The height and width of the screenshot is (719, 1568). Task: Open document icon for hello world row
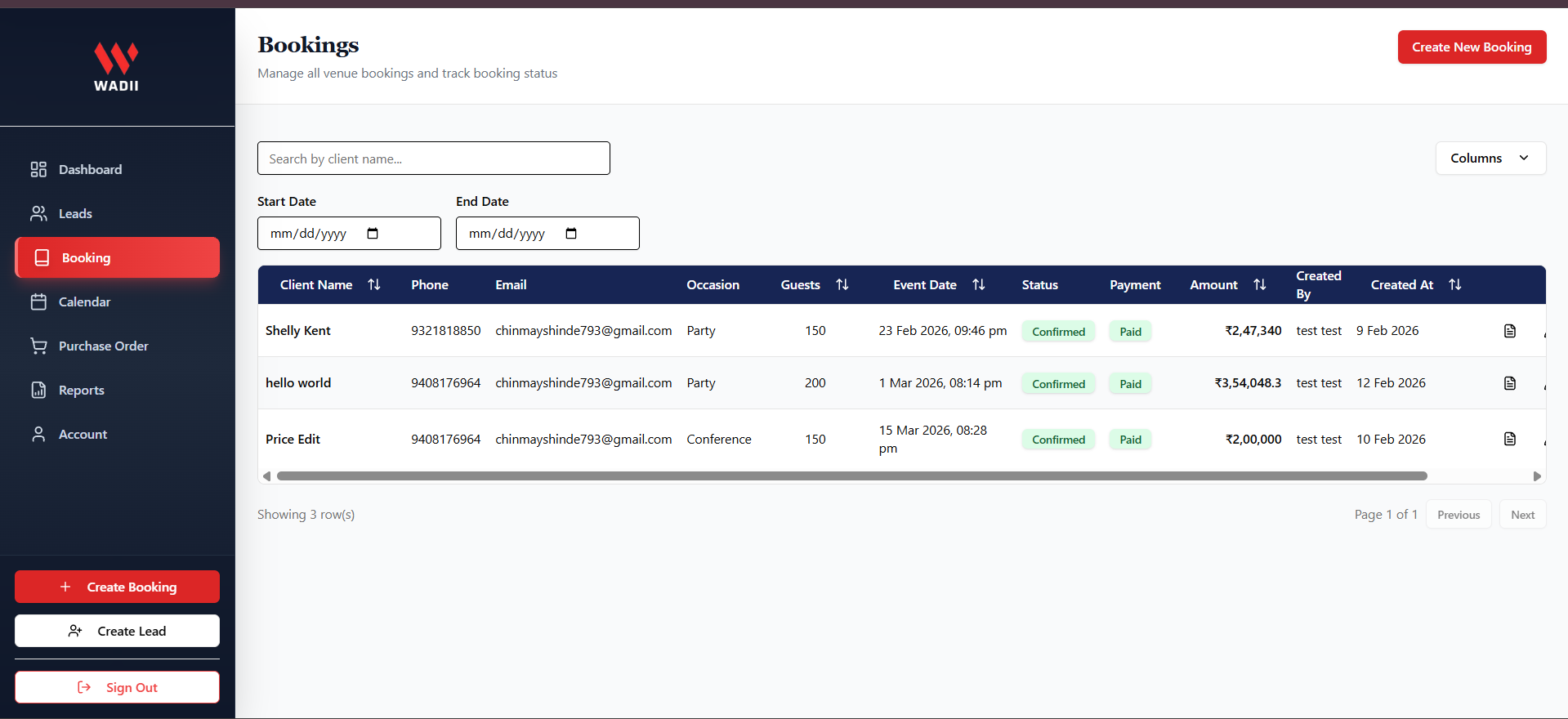pos(1510,383)
